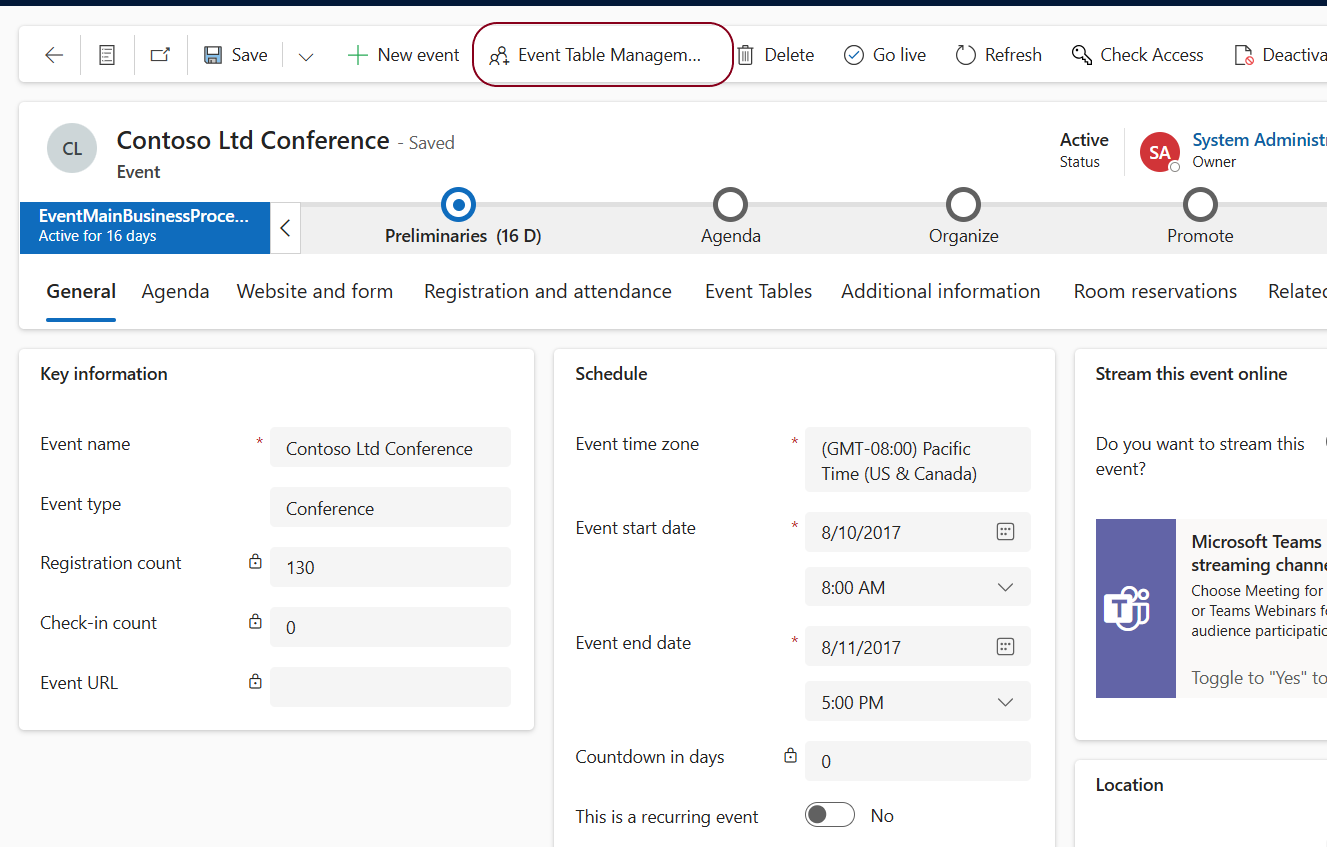The height and width of the screenshot is (847, 1327).
Task: Click the Event start date field
Action: 917,532
